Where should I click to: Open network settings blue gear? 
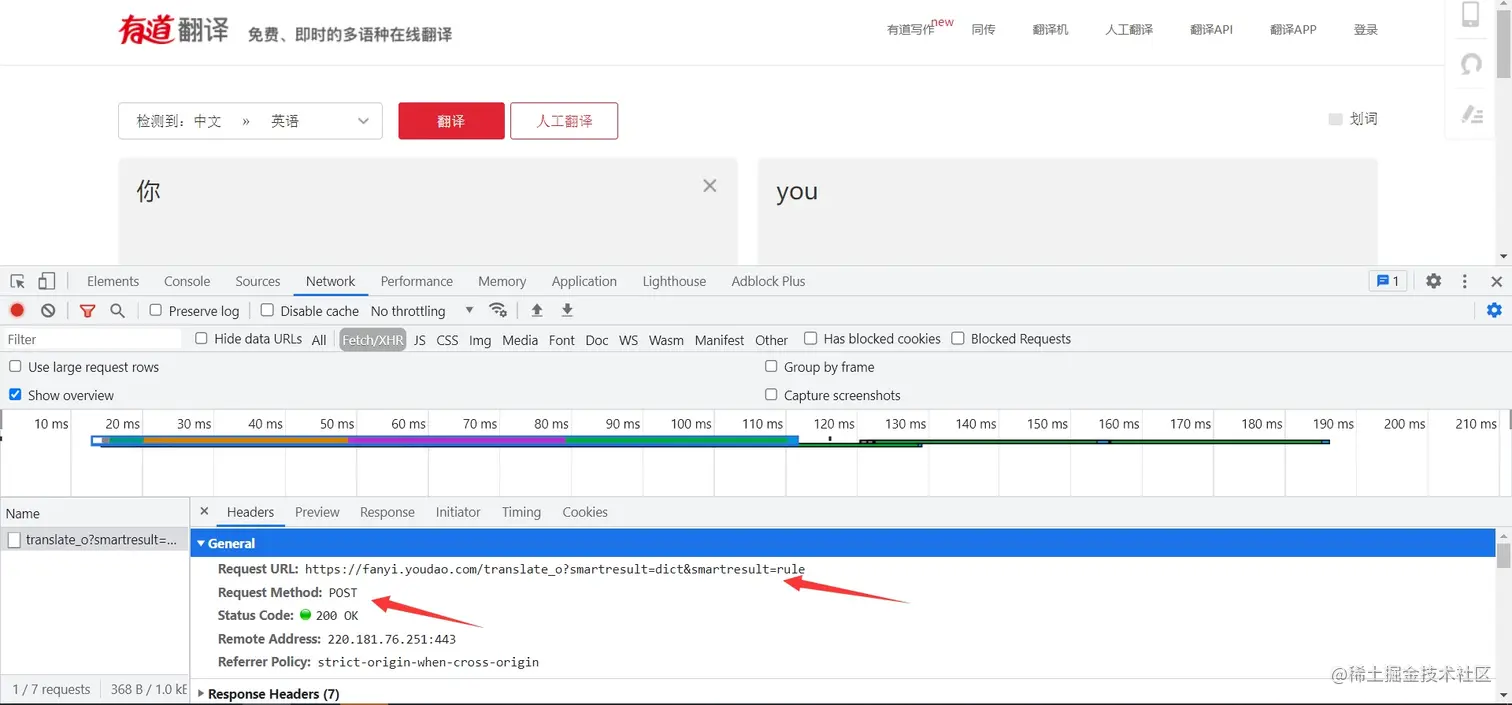click(1494, 310)
